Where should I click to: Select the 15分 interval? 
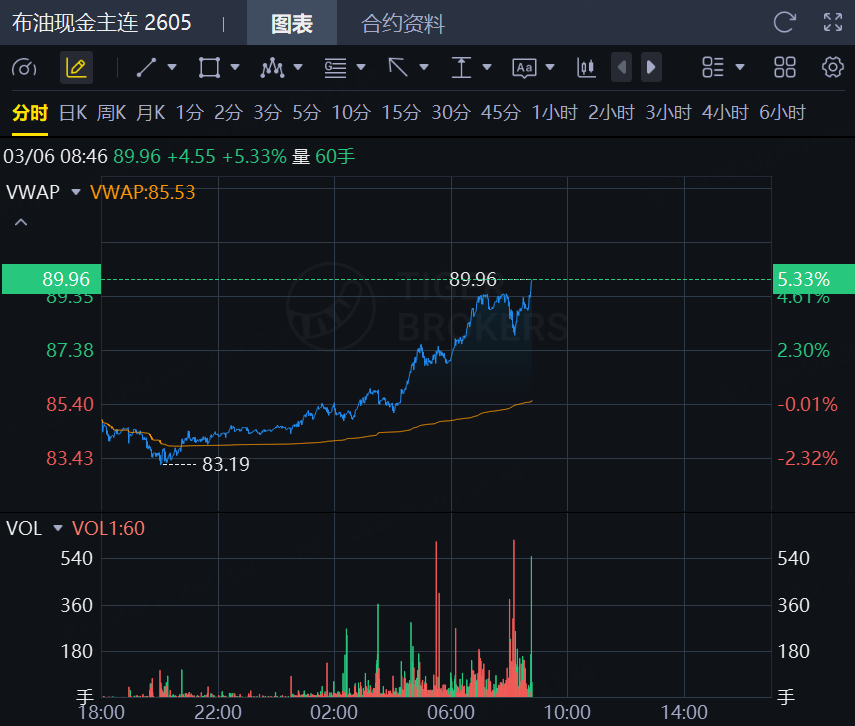click(x=401, y=113)
